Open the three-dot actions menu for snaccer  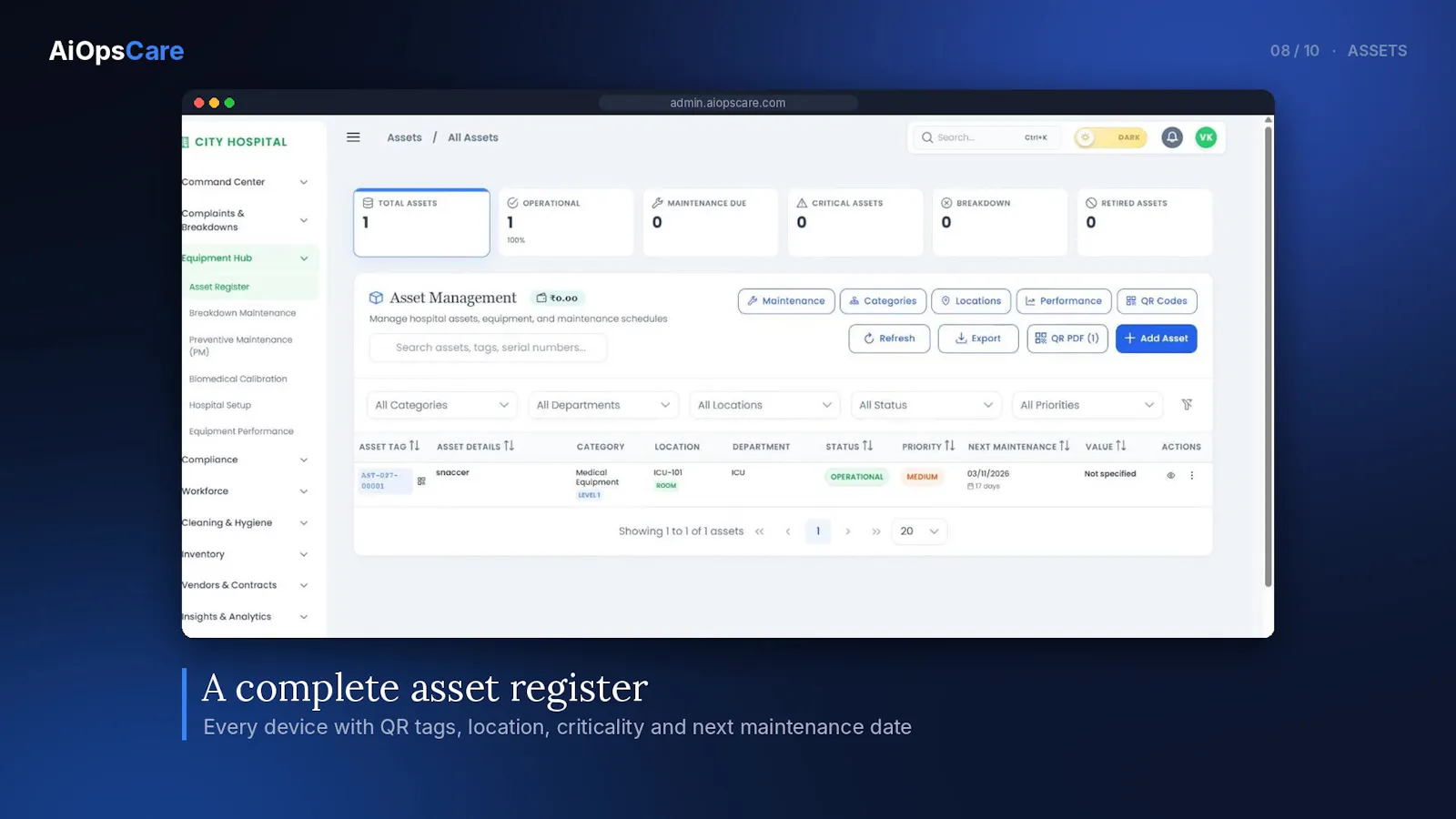(x=1192, y=475)
